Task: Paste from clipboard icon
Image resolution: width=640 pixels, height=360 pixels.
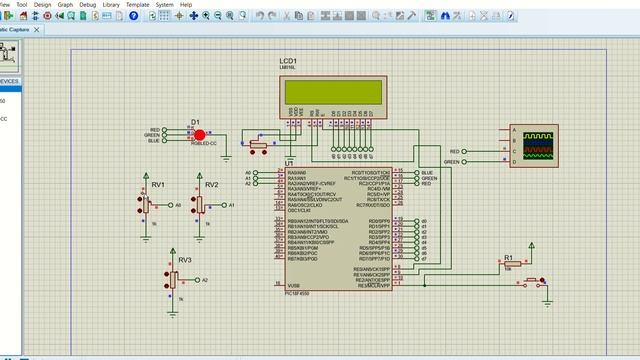Action: click(x=311, y=16)
